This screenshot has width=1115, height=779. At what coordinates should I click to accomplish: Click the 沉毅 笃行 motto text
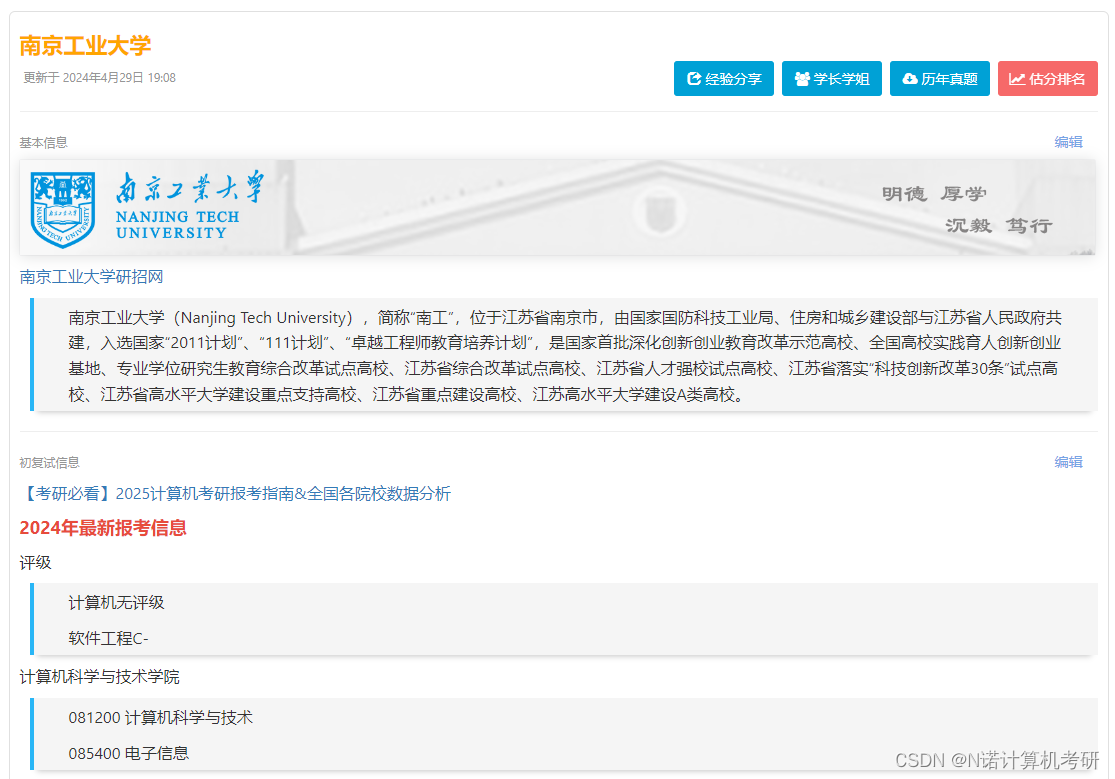coord(998,226)
